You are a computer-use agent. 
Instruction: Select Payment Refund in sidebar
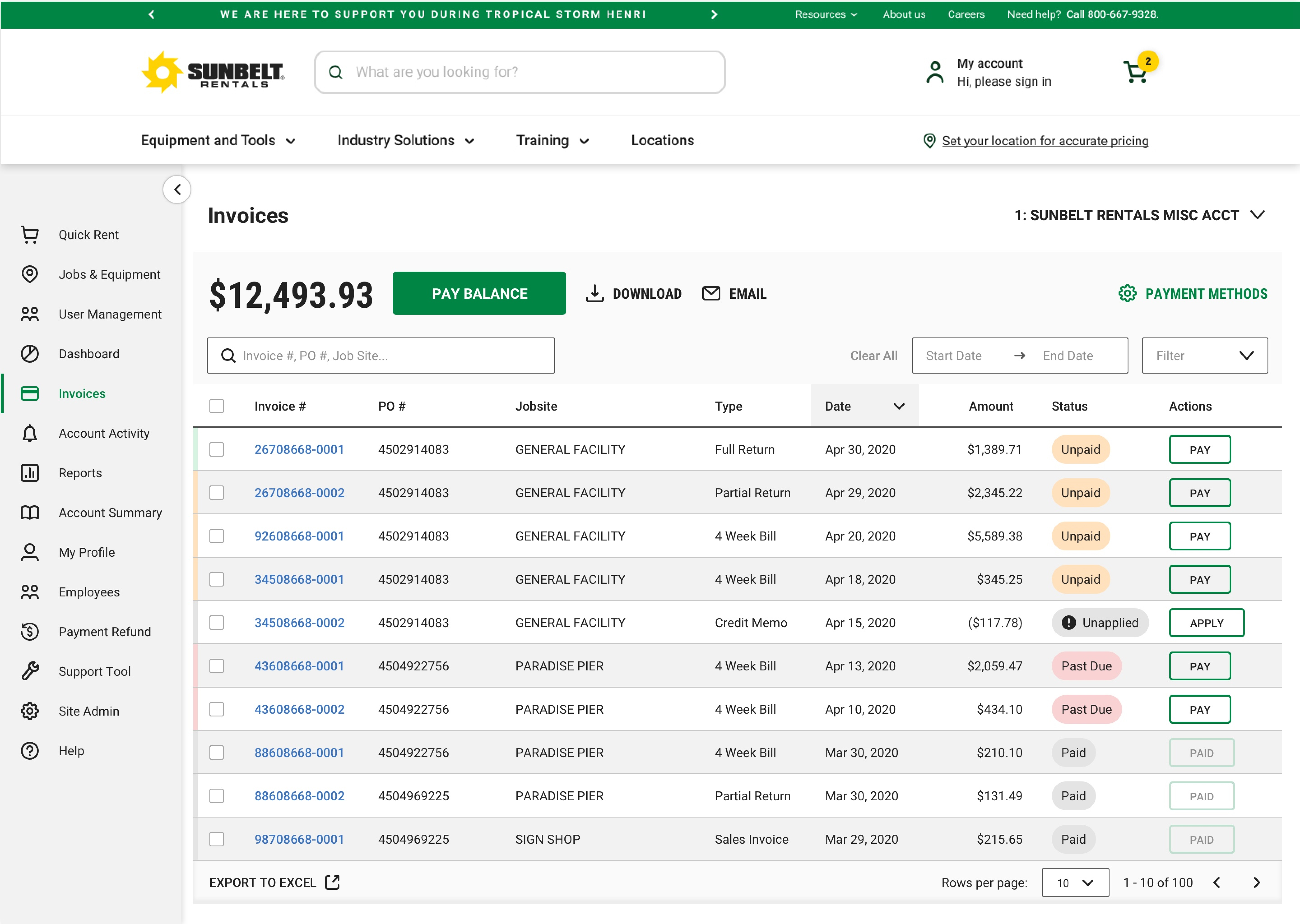click(x=105, y=632)
